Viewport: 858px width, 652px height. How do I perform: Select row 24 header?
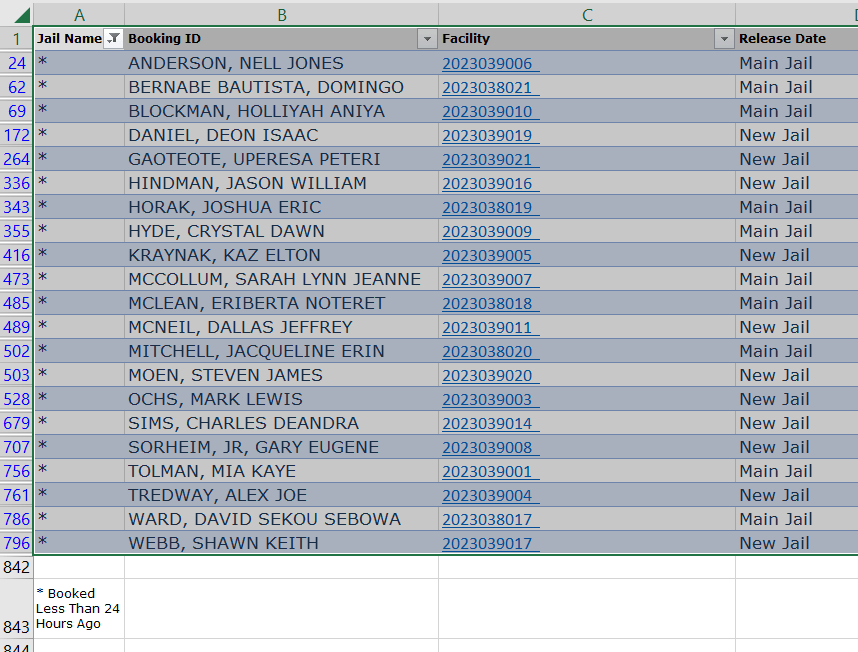click(17, 63)
